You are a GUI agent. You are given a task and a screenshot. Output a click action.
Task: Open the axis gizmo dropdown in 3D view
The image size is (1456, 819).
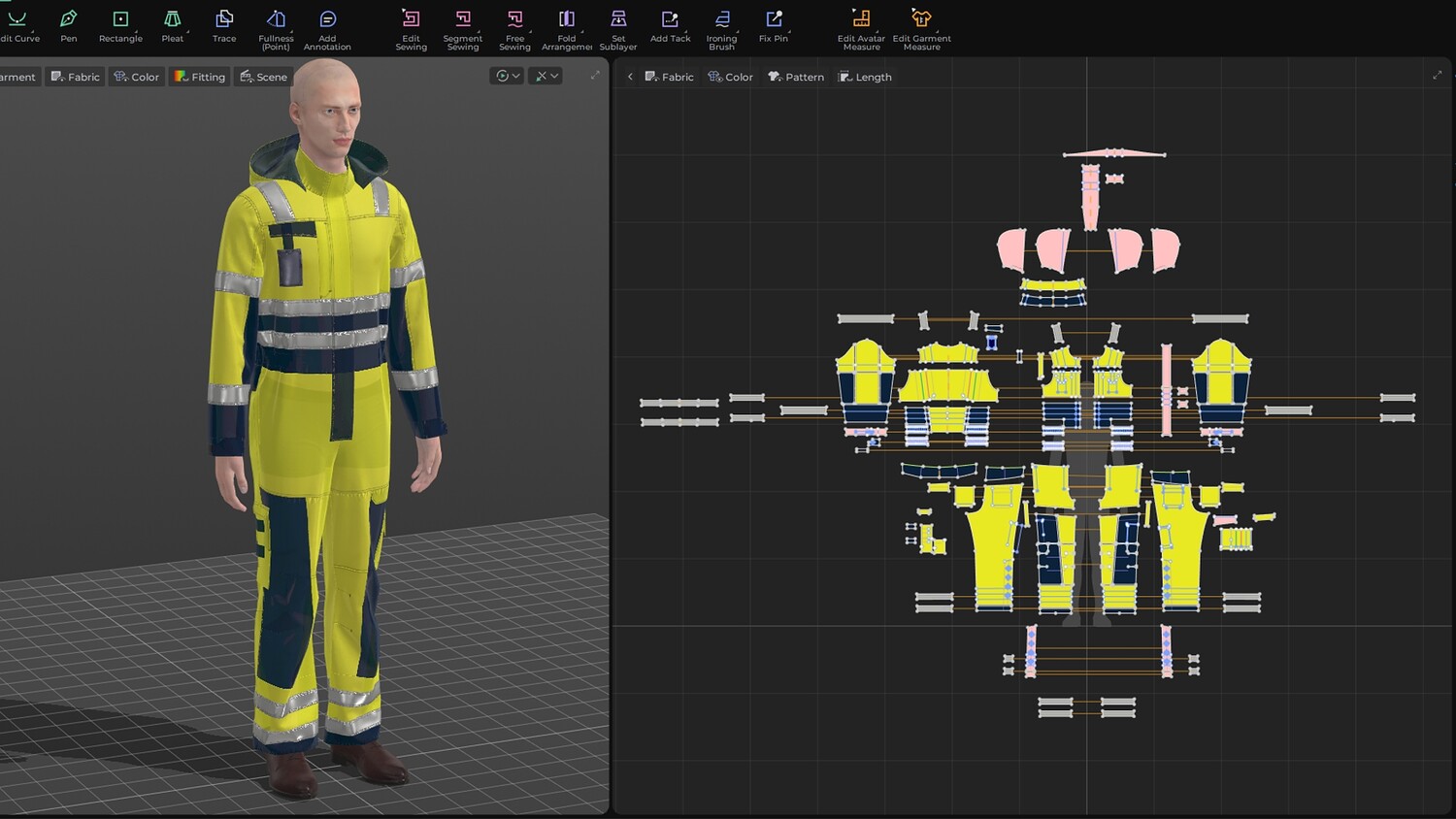click(546, 76)
